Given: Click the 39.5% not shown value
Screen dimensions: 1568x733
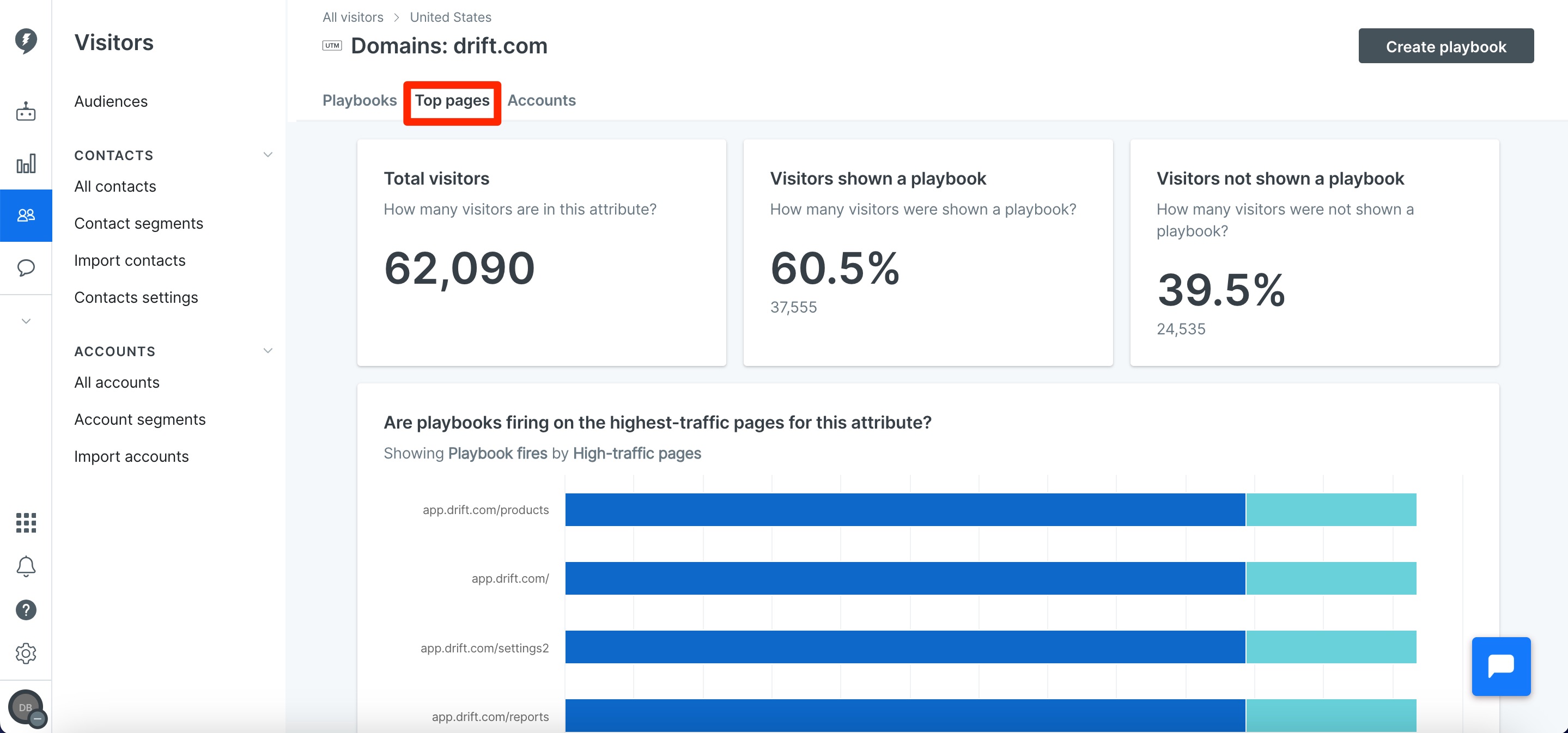Looking at the screenshot, I should coord(1221,290).
